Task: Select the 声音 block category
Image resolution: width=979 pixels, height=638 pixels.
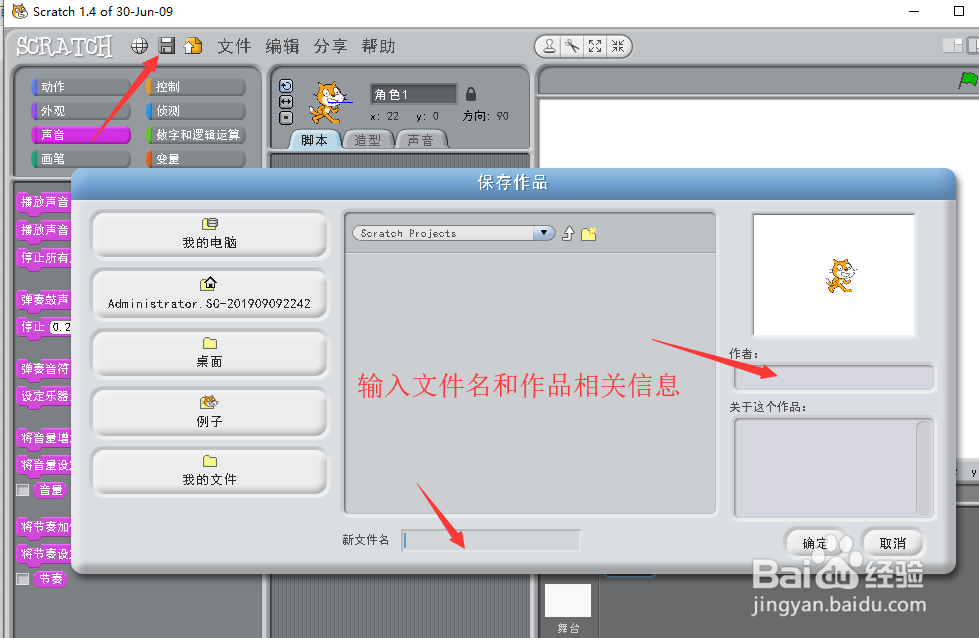Action: (81, 135)
